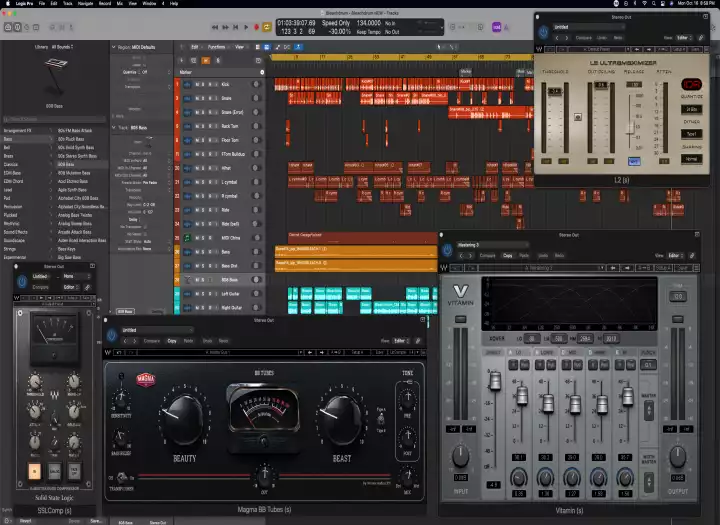The height and width of the screenshot is (525, 720).
Task: Open the Logic Pro menu
Action: tap(24, 3)
